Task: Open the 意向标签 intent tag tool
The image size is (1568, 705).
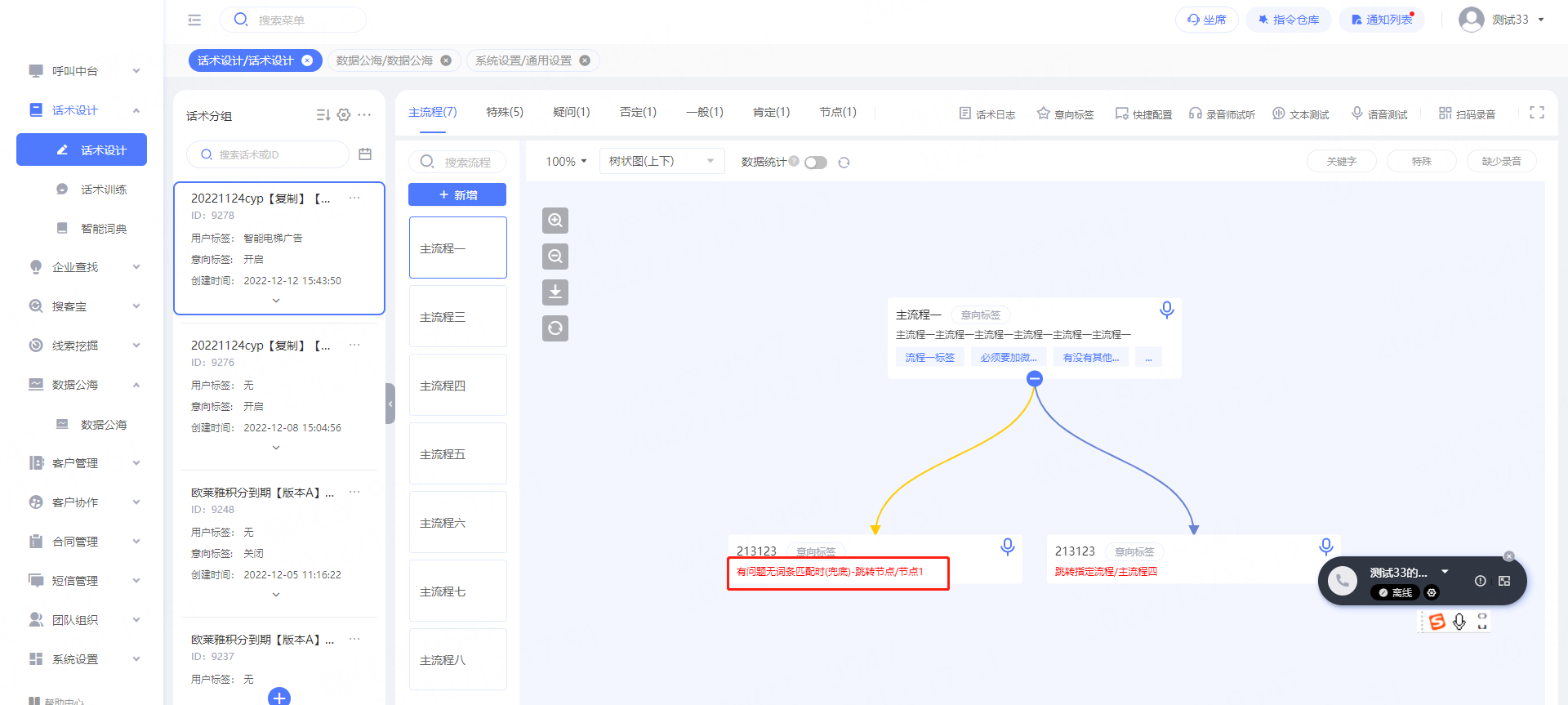Action: 1066,114
